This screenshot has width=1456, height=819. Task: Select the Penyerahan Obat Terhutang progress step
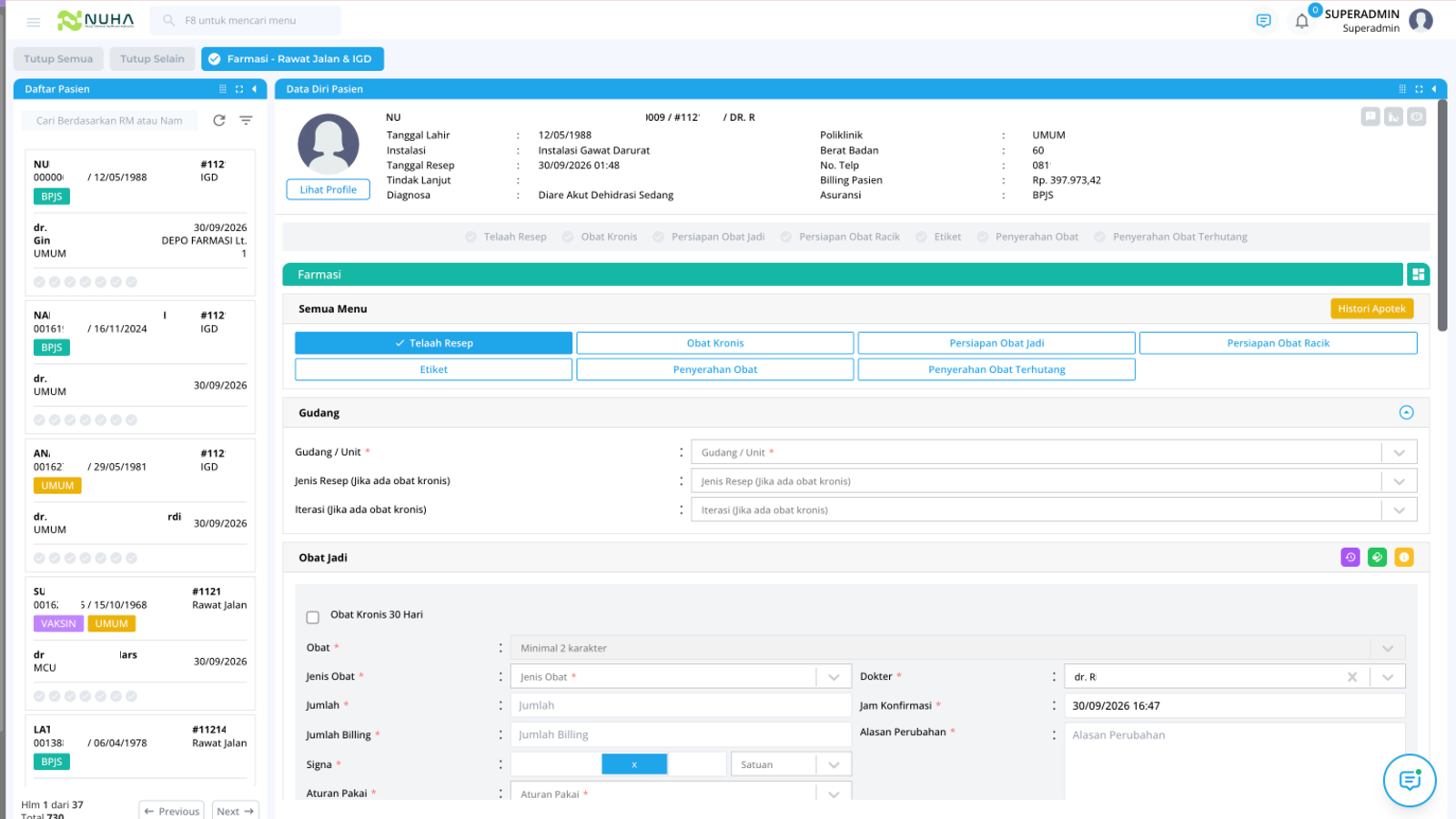(1170, 237)
